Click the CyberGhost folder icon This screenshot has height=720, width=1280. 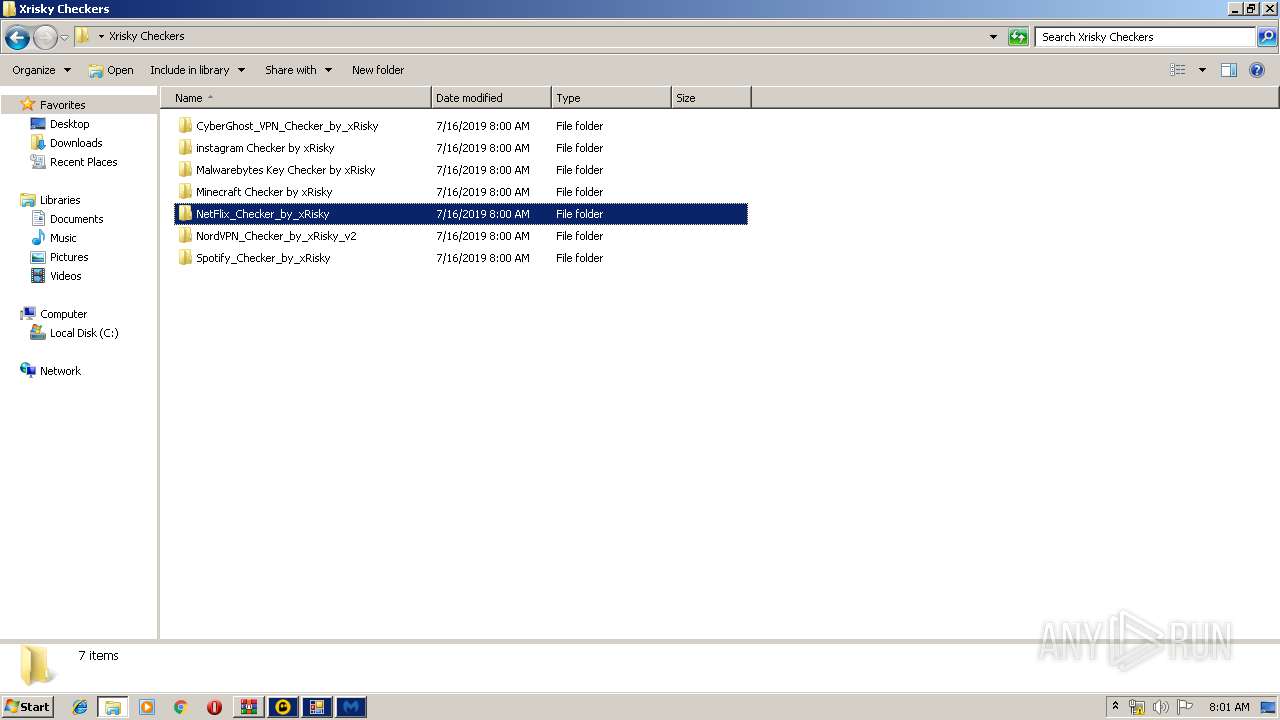(185, 126)
